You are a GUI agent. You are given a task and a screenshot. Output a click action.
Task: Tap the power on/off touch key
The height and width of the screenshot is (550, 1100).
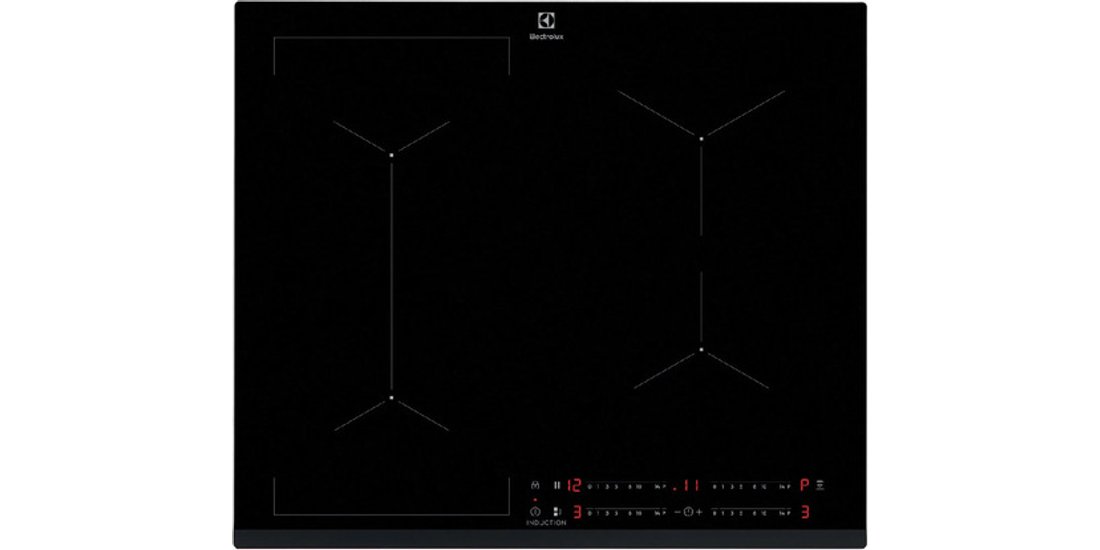click(536, 512)
